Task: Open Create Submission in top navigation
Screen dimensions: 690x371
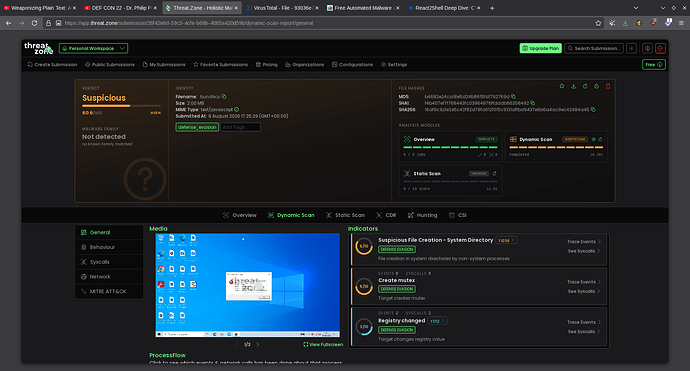Action: pyautogui.click(x=52, y=65)
